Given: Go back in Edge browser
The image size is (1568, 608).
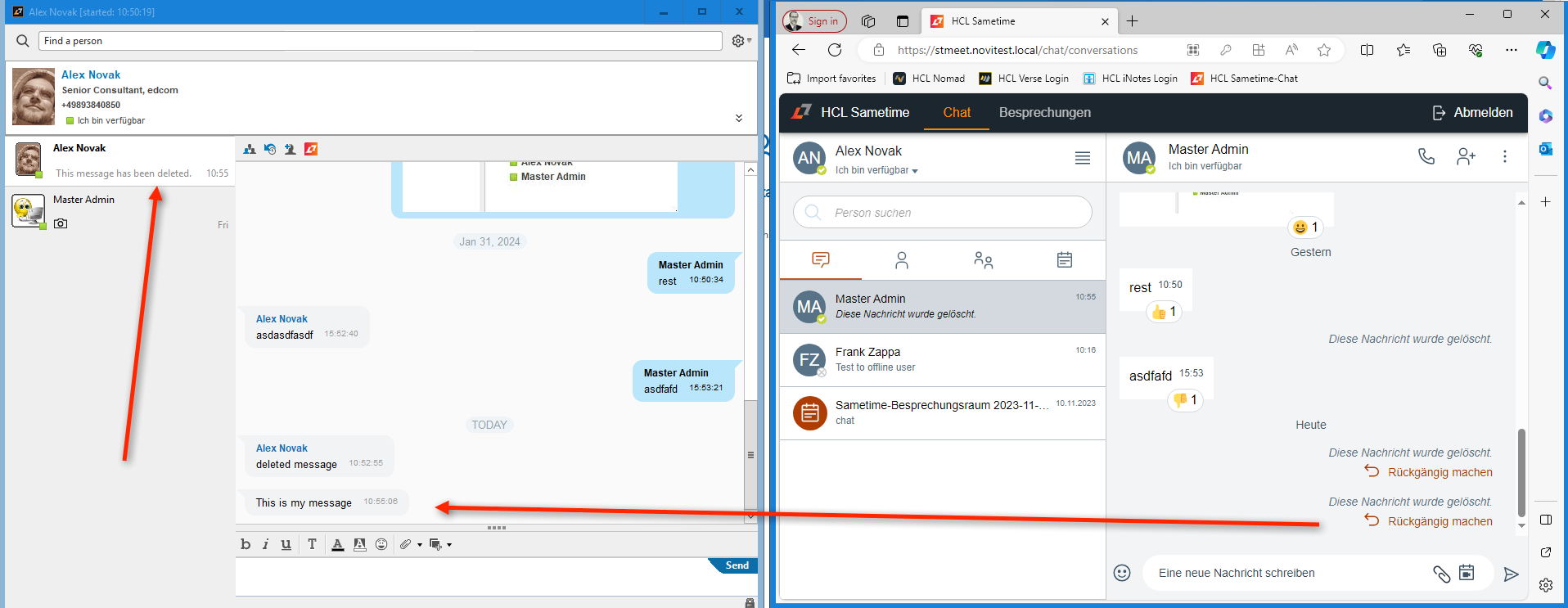Looking at the screenshot, I should coord(799,50).
